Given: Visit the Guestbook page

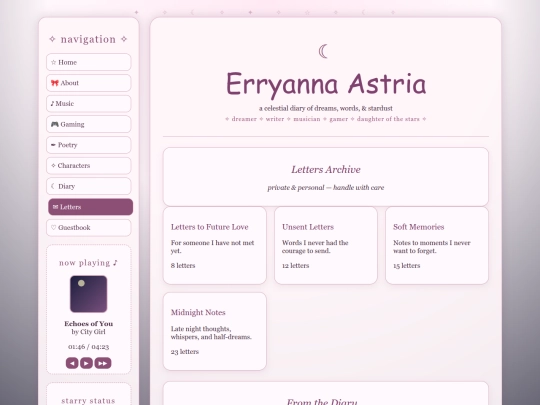Looking at the screenshot, I should tap(89, 227).
